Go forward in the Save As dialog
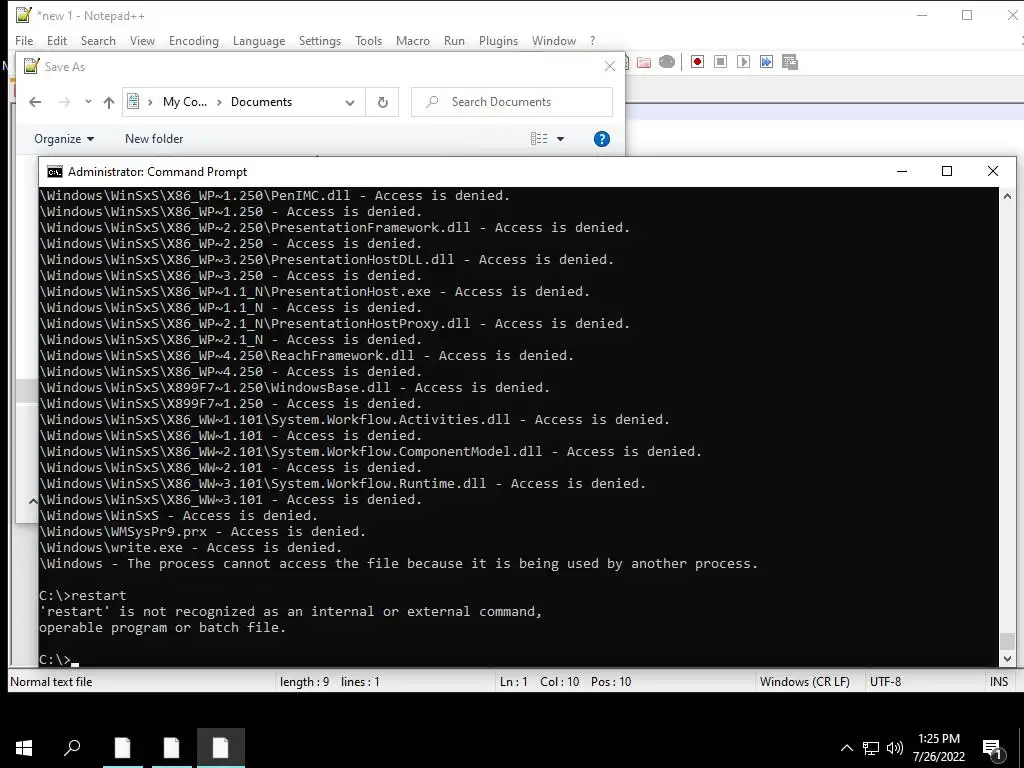The width and height of the screenshot is (1024, 768). tap(64, 102)
